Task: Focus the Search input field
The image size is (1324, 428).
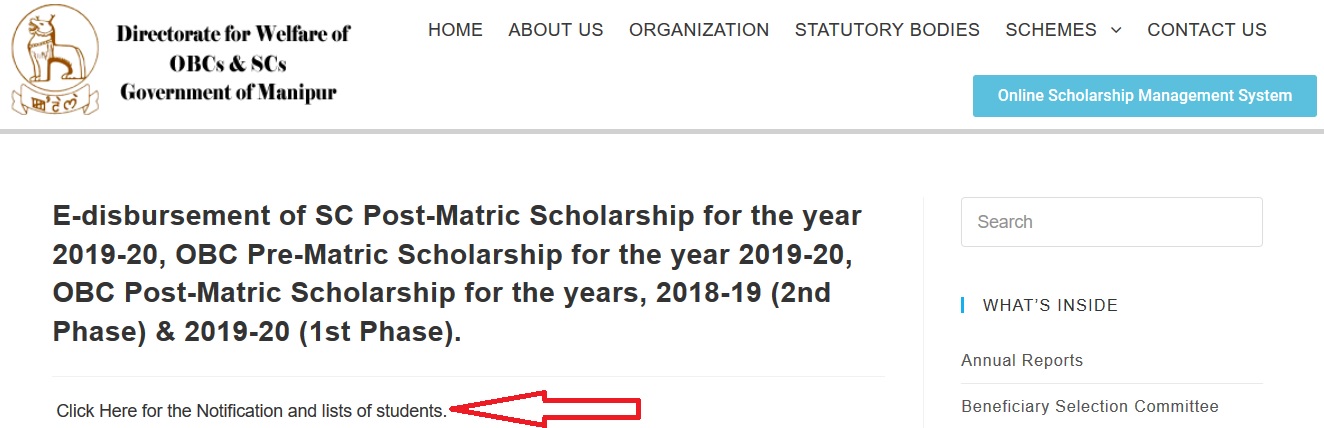Action: [1112, 222]
